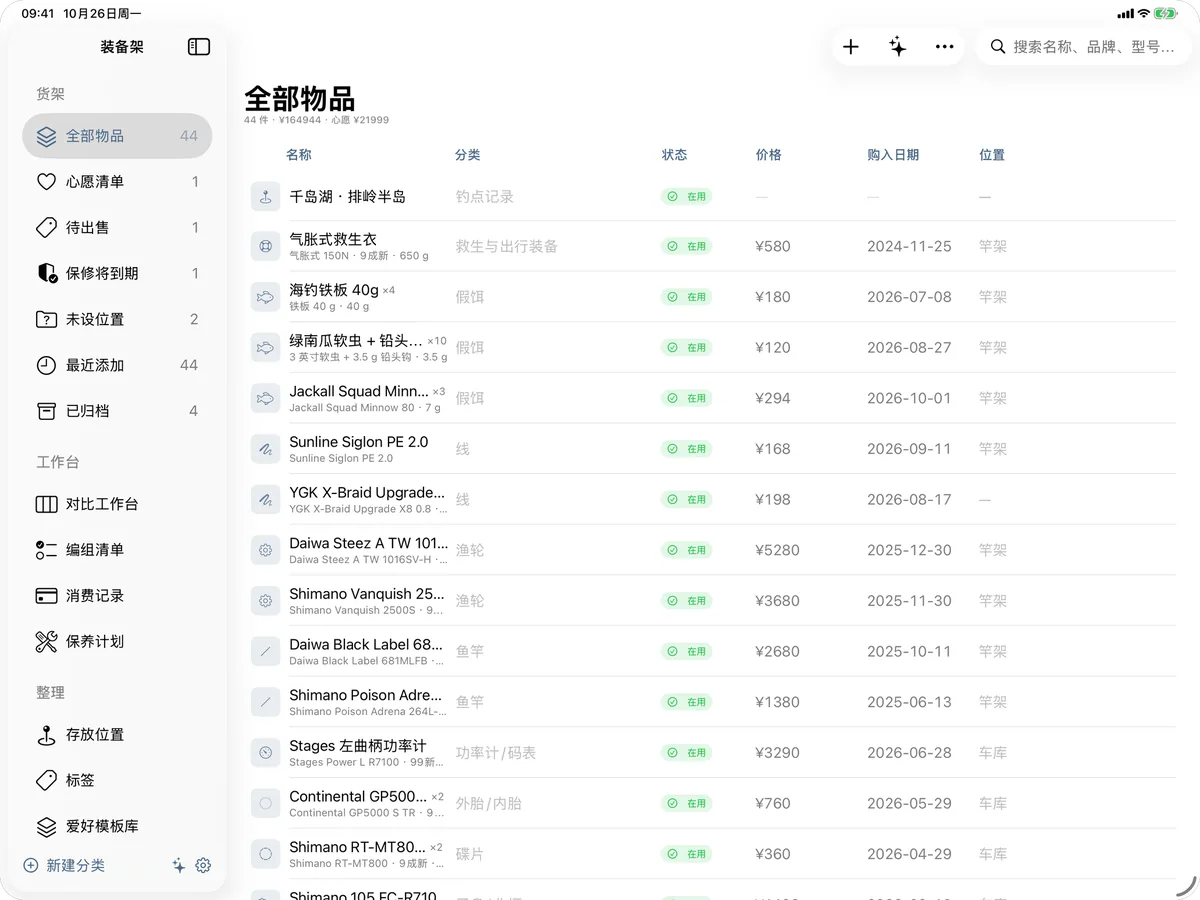Image resolution: width=1200 pixels, height=900 pixels.
Task: Click 在用 status badge of 千岛湖·排岭半岛
Action: (x=686, y=197)
